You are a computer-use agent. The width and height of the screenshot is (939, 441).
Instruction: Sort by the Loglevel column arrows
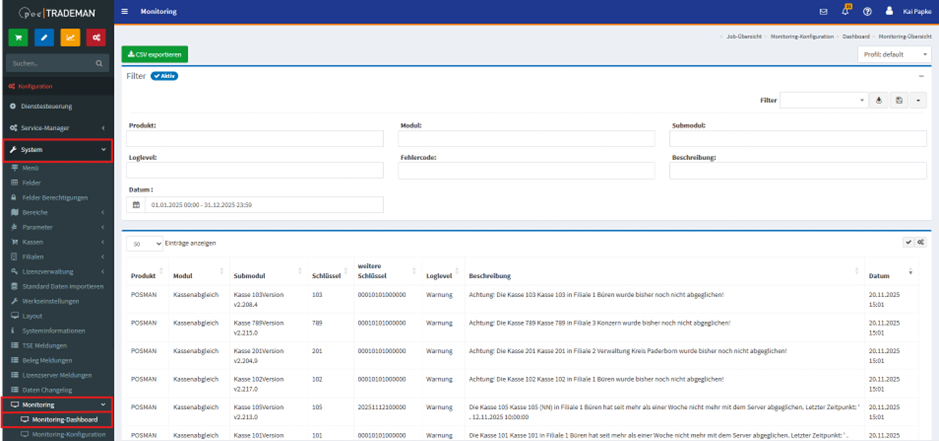pos(459,271)
